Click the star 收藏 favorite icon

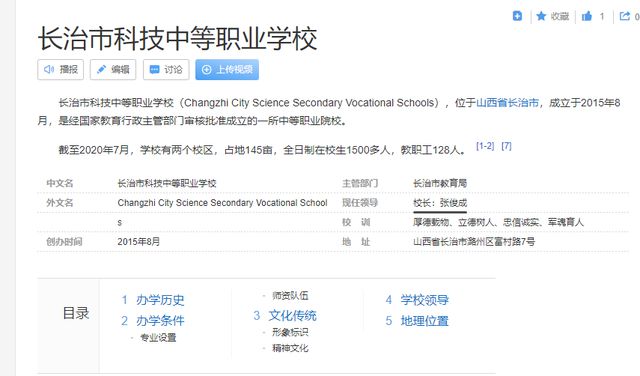(x=541, y=16)
